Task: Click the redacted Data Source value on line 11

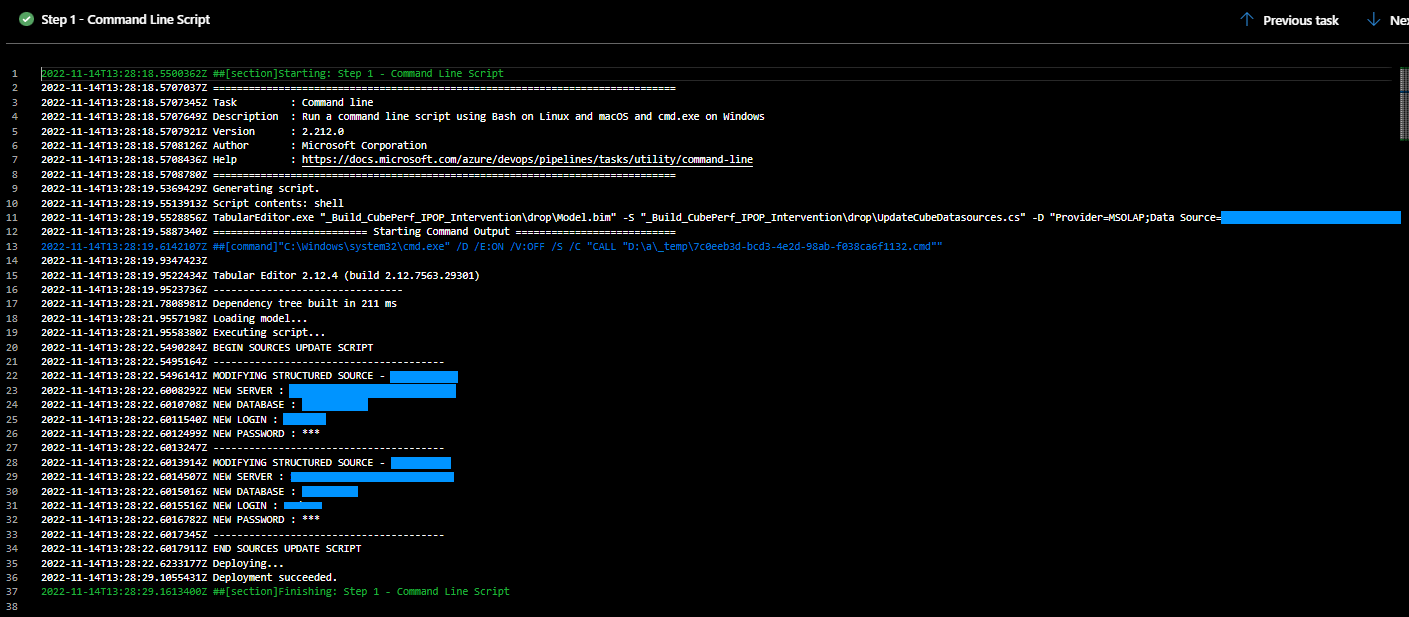Action: 1310,217
